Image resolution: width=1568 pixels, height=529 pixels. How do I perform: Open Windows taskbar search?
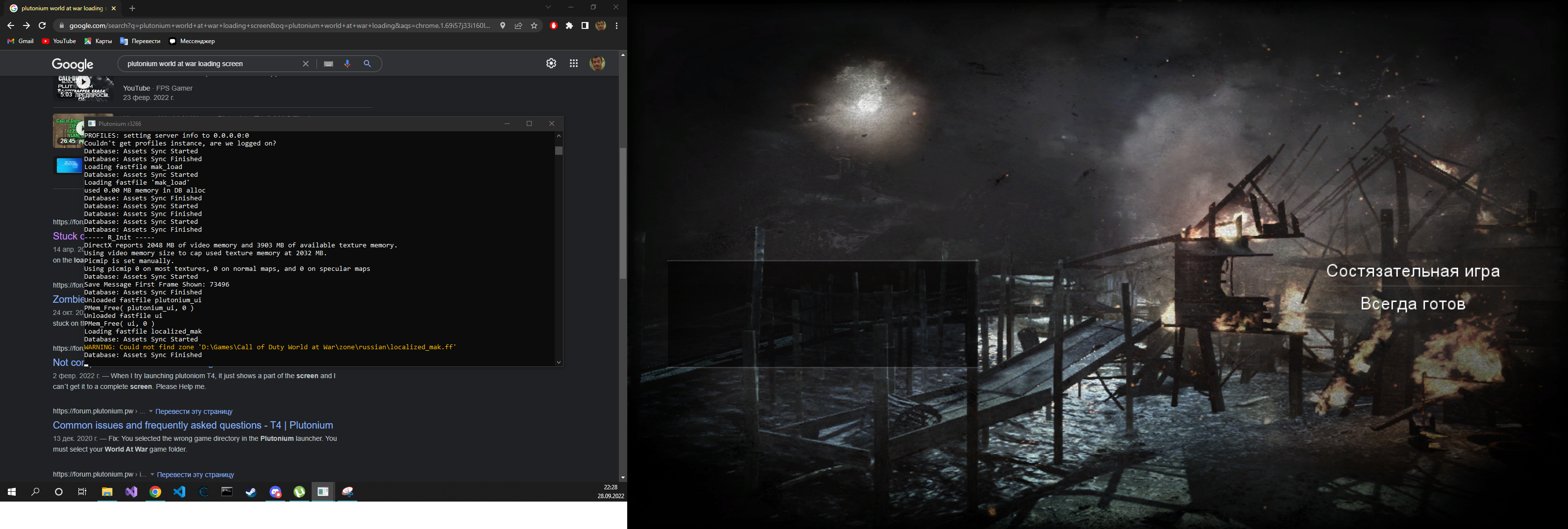pos(35,492)
